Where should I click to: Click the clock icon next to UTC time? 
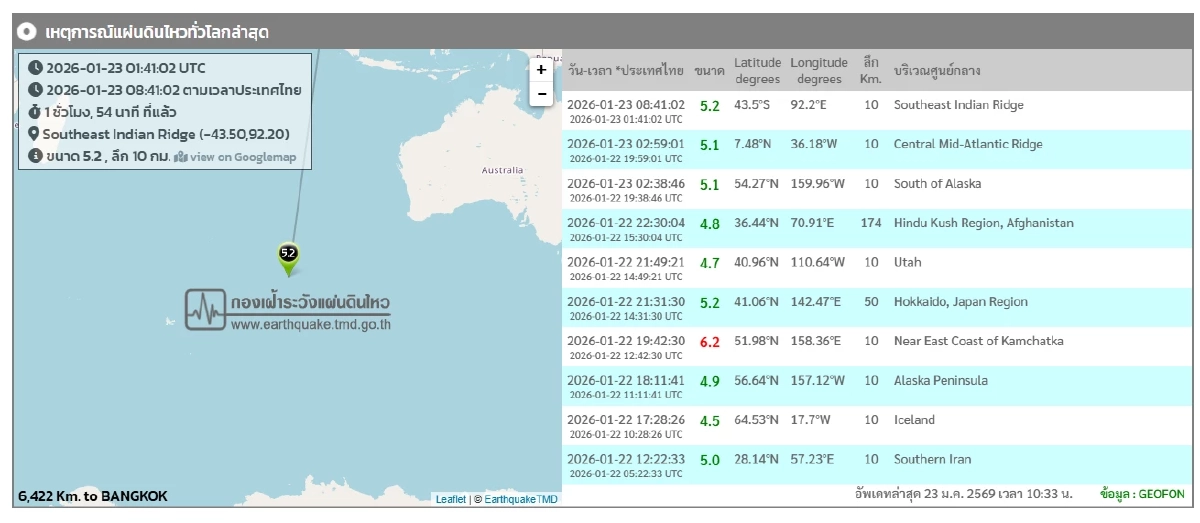pos(36,68)
